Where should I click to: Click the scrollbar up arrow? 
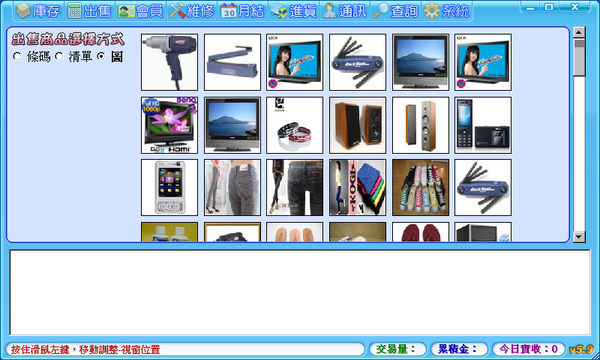click(x=579, y=33)
